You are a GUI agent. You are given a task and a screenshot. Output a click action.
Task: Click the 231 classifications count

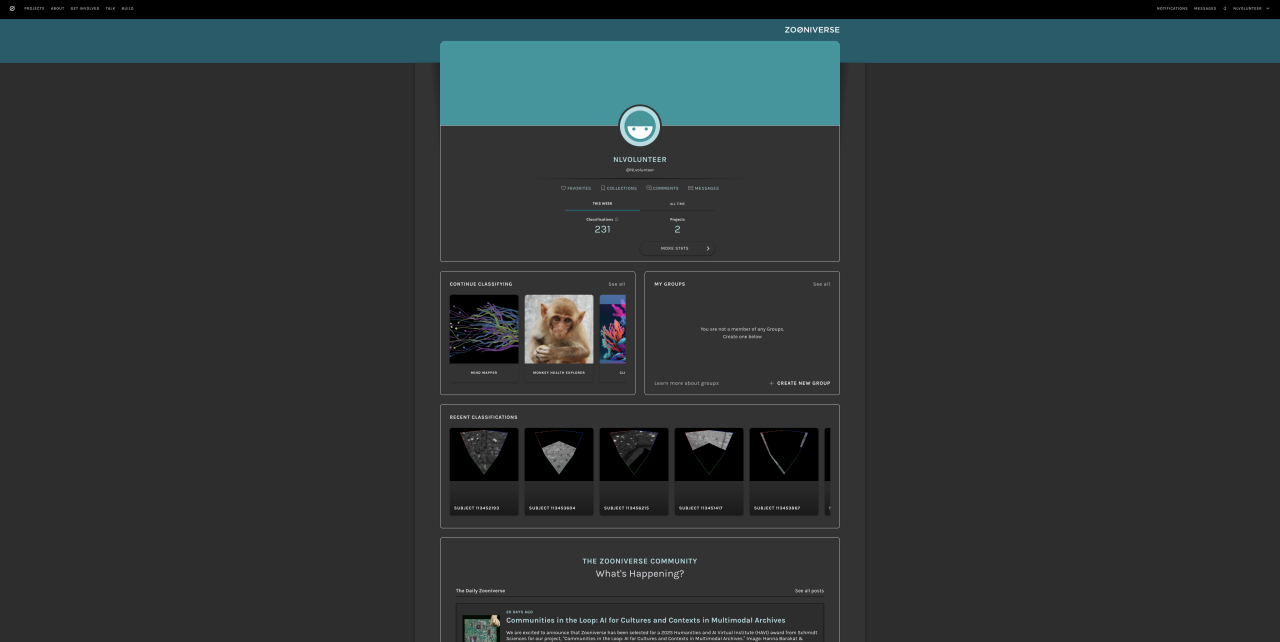point(602,229)
